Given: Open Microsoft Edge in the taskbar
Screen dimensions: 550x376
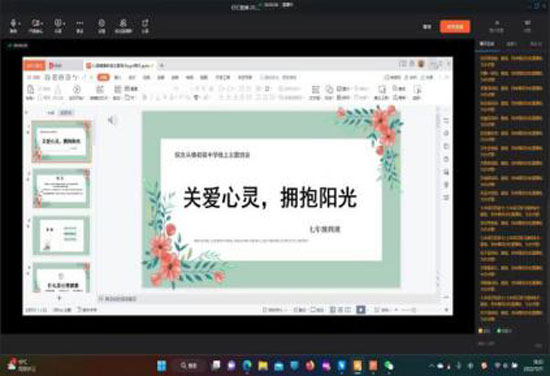Looking at the screenshot, I should pos(247,365).
